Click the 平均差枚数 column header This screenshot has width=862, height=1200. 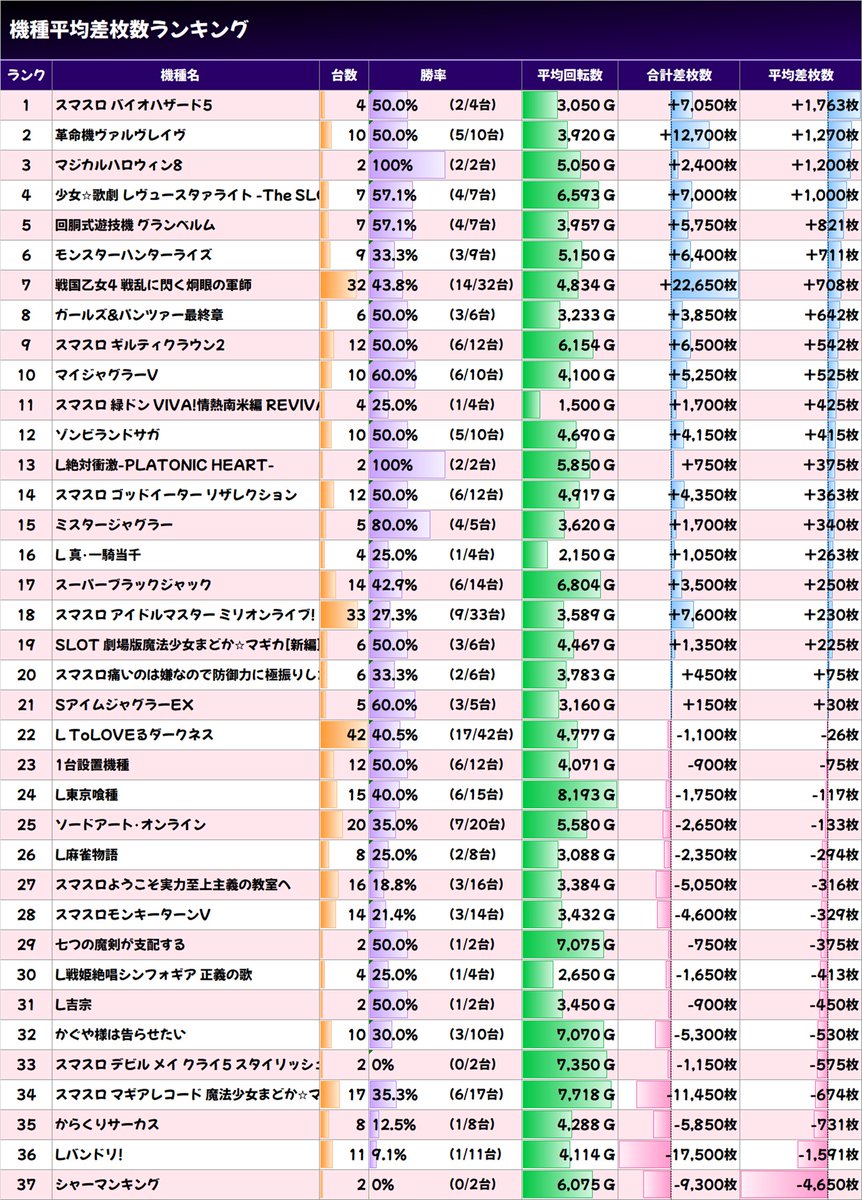[801, 76]
